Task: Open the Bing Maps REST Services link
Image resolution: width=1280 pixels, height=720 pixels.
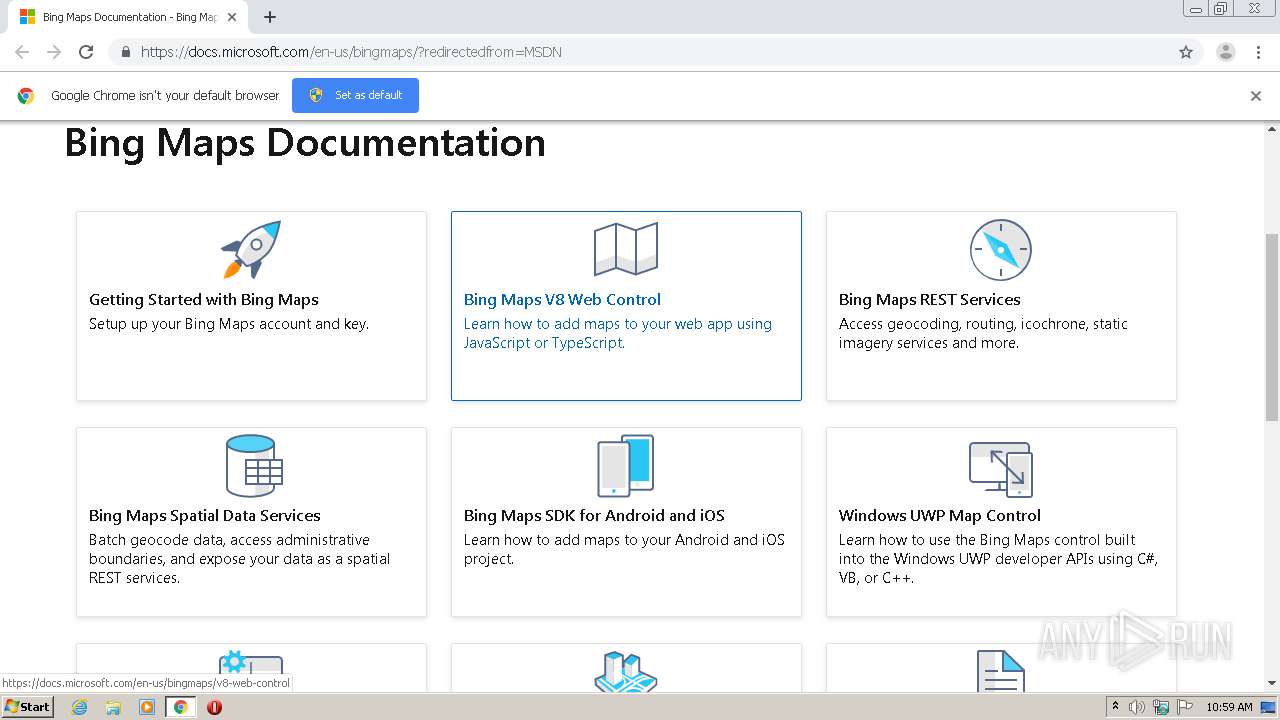Action: pyautogui.click(x=930, y=299)
